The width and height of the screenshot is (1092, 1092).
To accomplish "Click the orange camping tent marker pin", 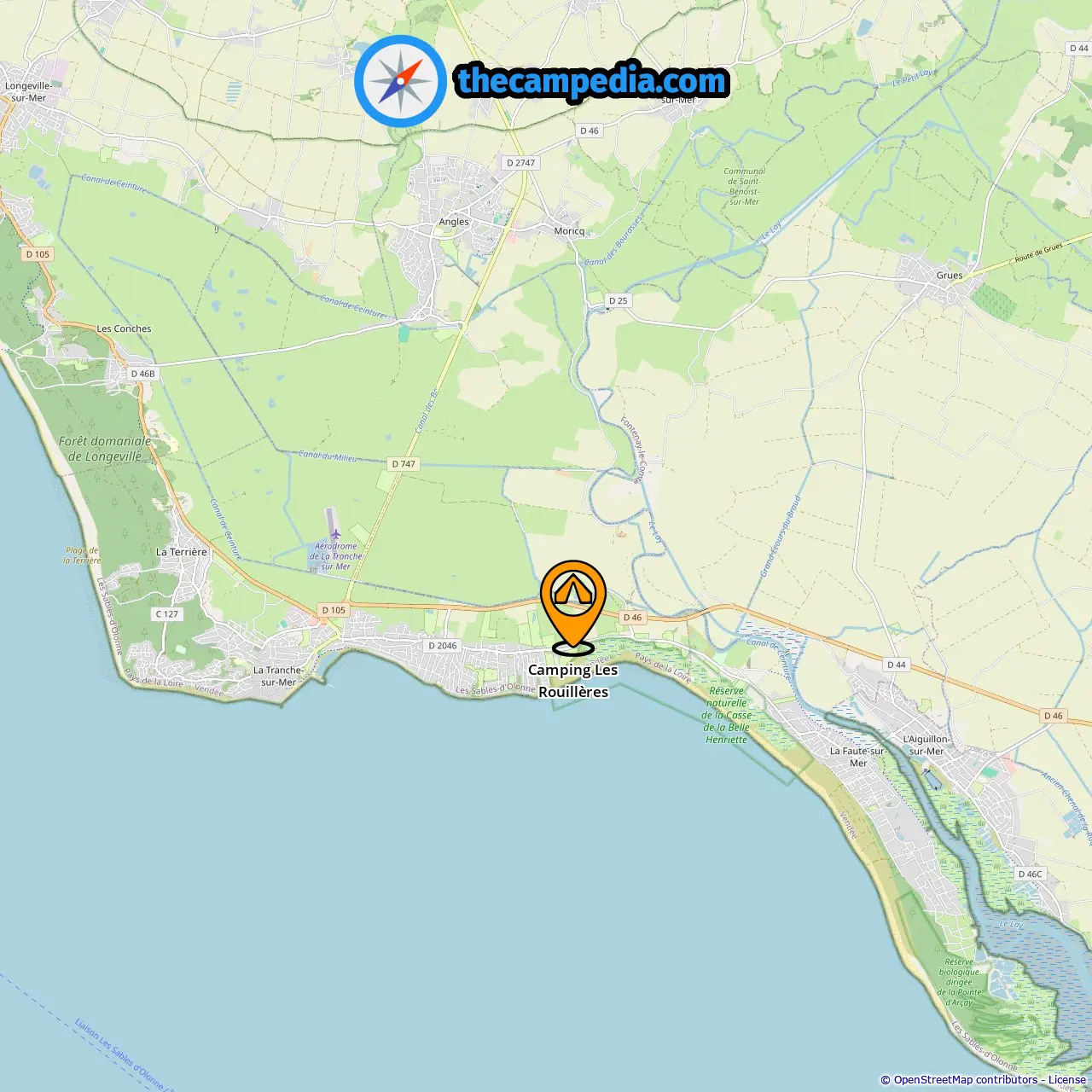I will tap(573, 607).
